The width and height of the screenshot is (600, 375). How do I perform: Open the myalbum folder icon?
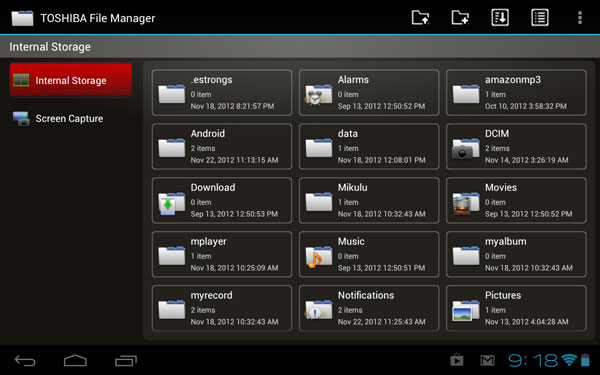click(466, 256)
